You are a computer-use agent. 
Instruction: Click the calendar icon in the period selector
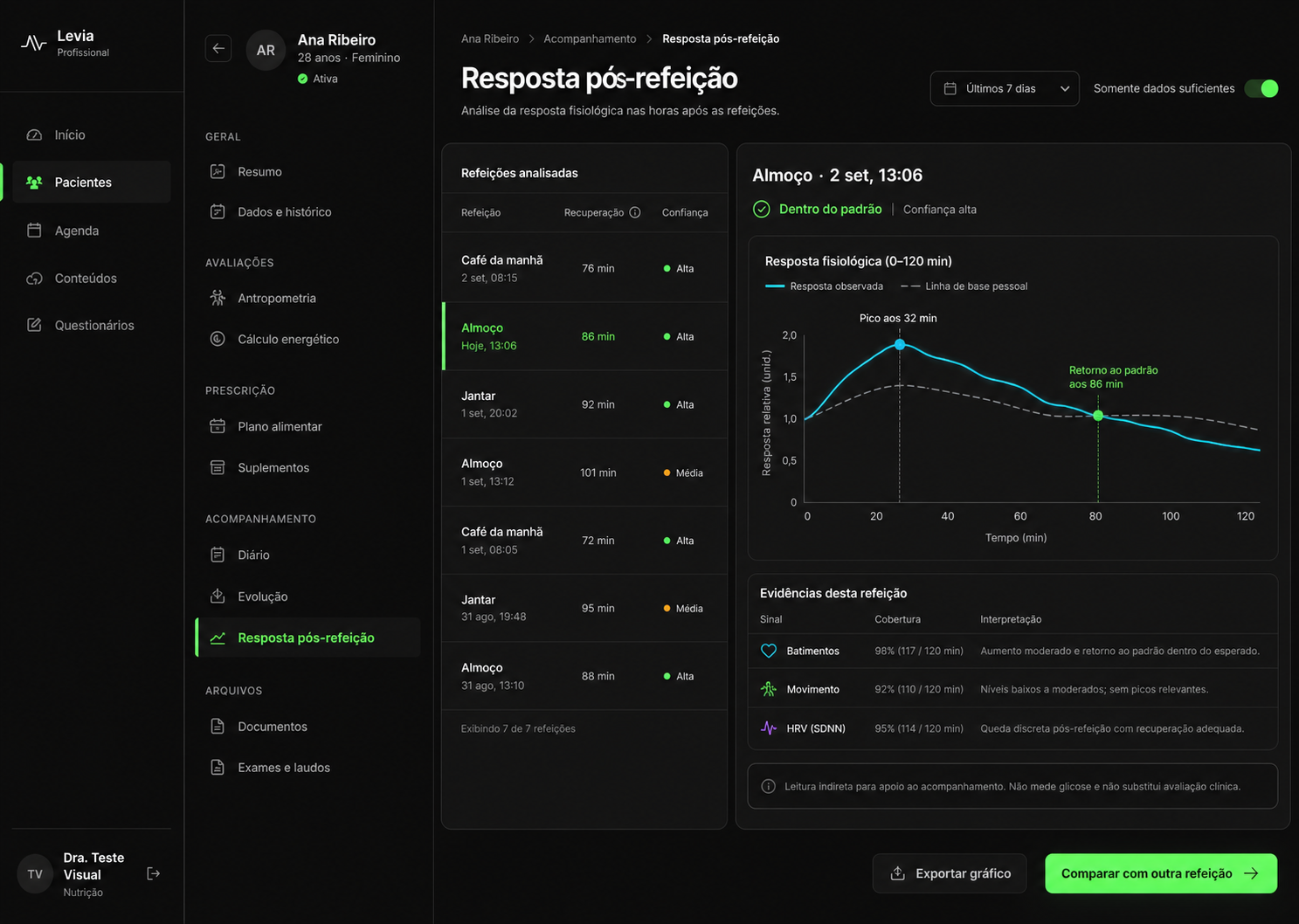pos(950,88)
